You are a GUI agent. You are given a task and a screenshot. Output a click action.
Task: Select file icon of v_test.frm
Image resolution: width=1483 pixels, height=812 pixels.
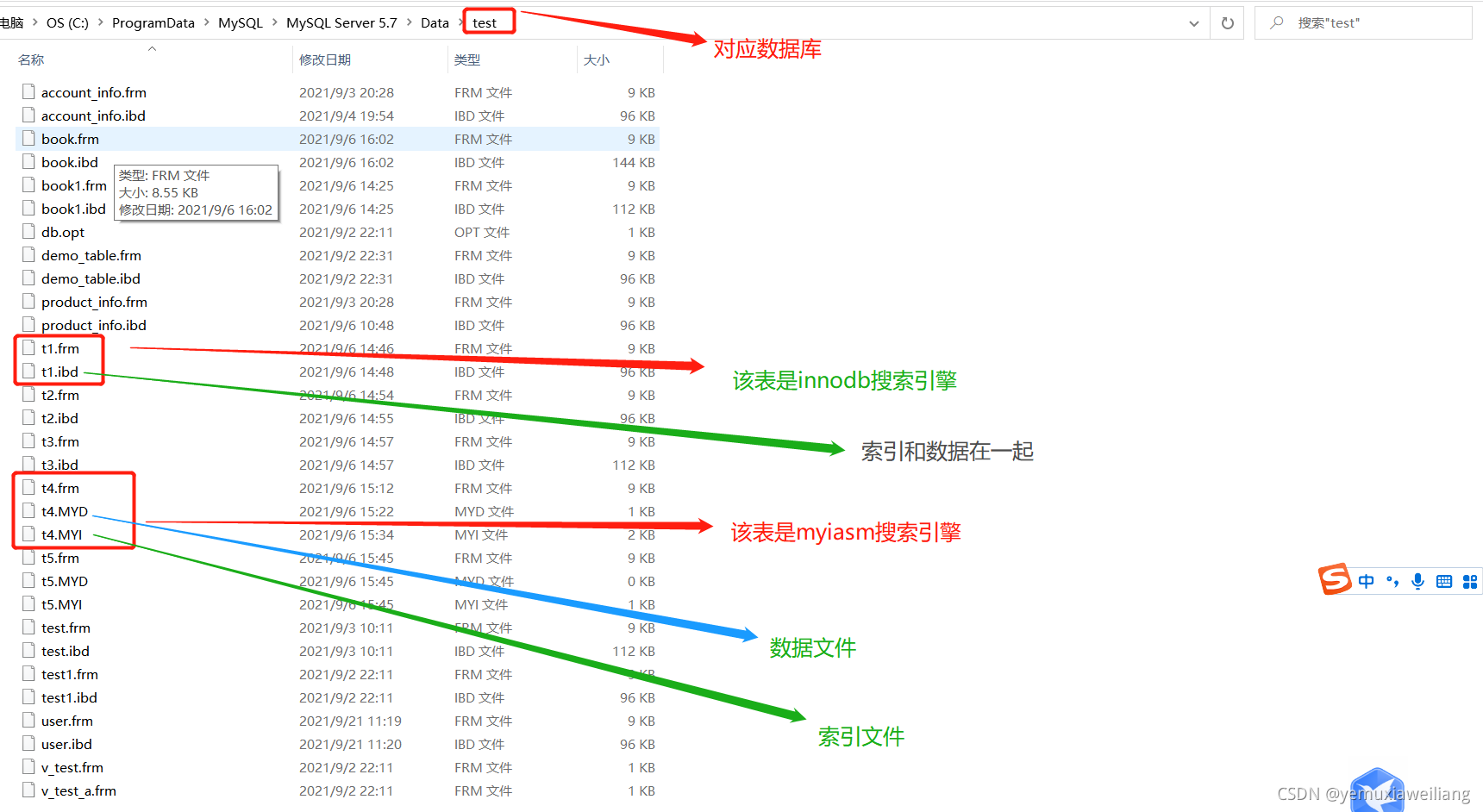[28, 766]
